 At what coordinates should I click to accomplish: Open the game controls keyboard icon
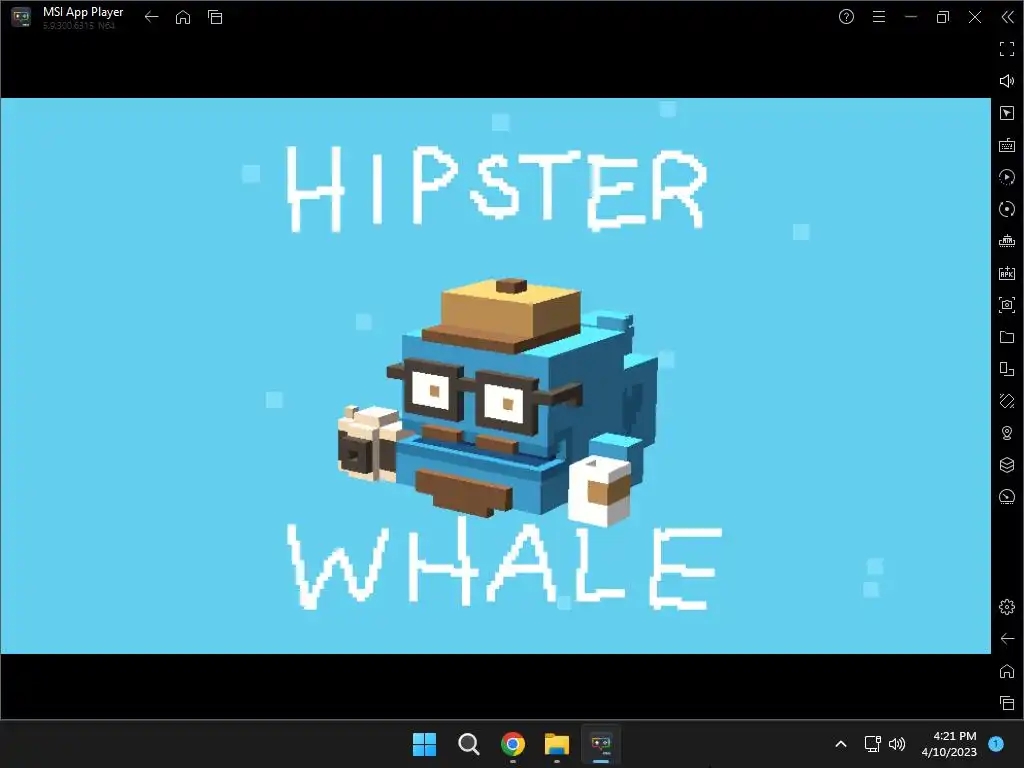(x=1006, y=145)
